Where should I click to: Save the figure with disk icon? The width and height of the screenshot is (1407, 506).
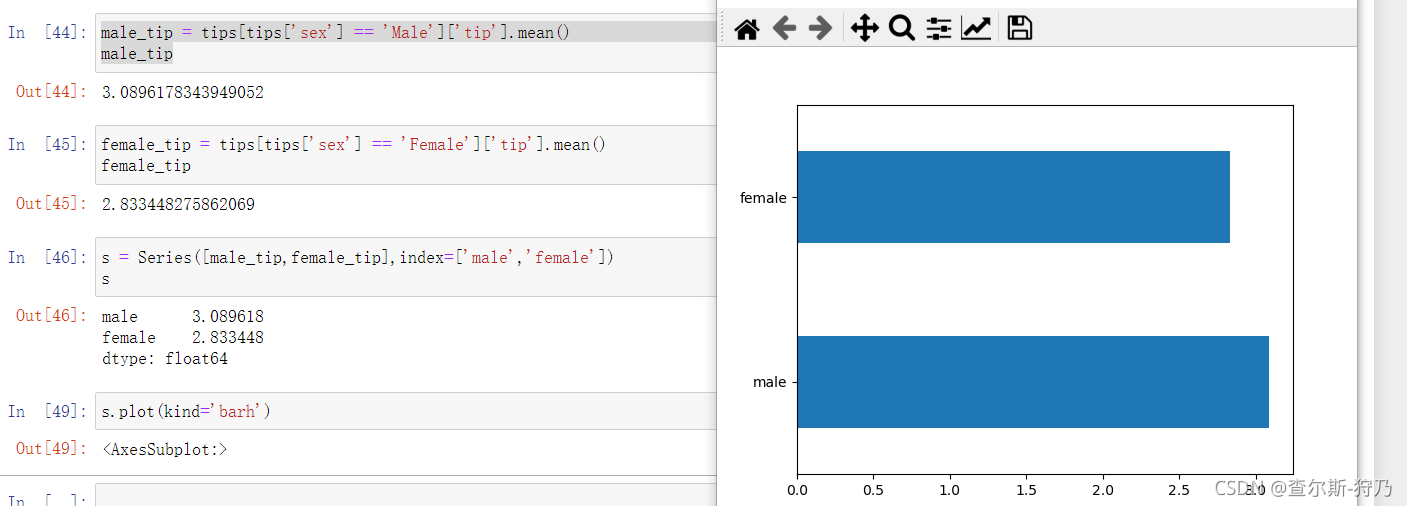(x=1019, y=28)
